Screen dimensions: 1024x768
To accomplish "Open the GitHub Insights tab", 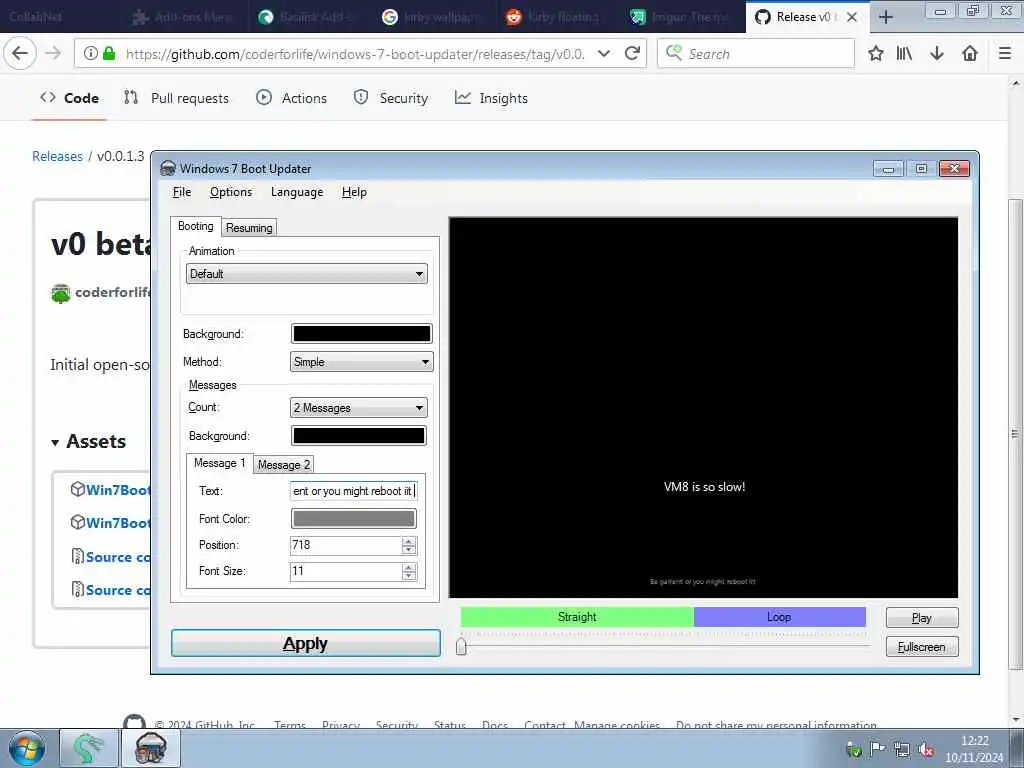I will pyautogui.click(x=491, y=98).
